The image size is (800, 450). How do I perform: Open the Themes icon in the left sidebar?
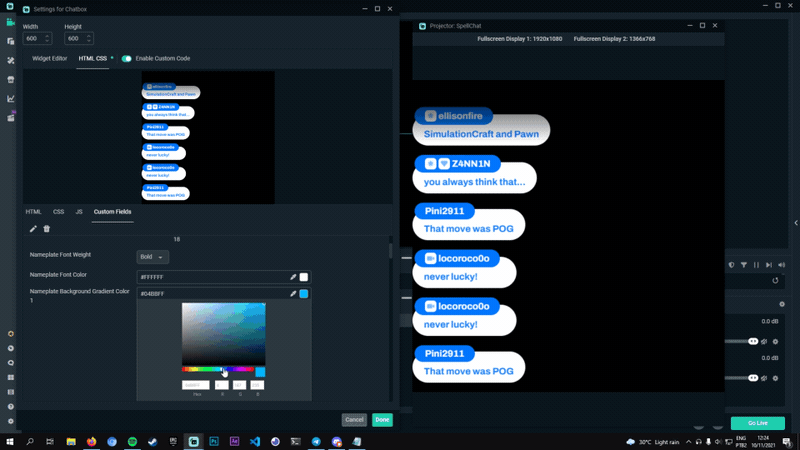10,60
